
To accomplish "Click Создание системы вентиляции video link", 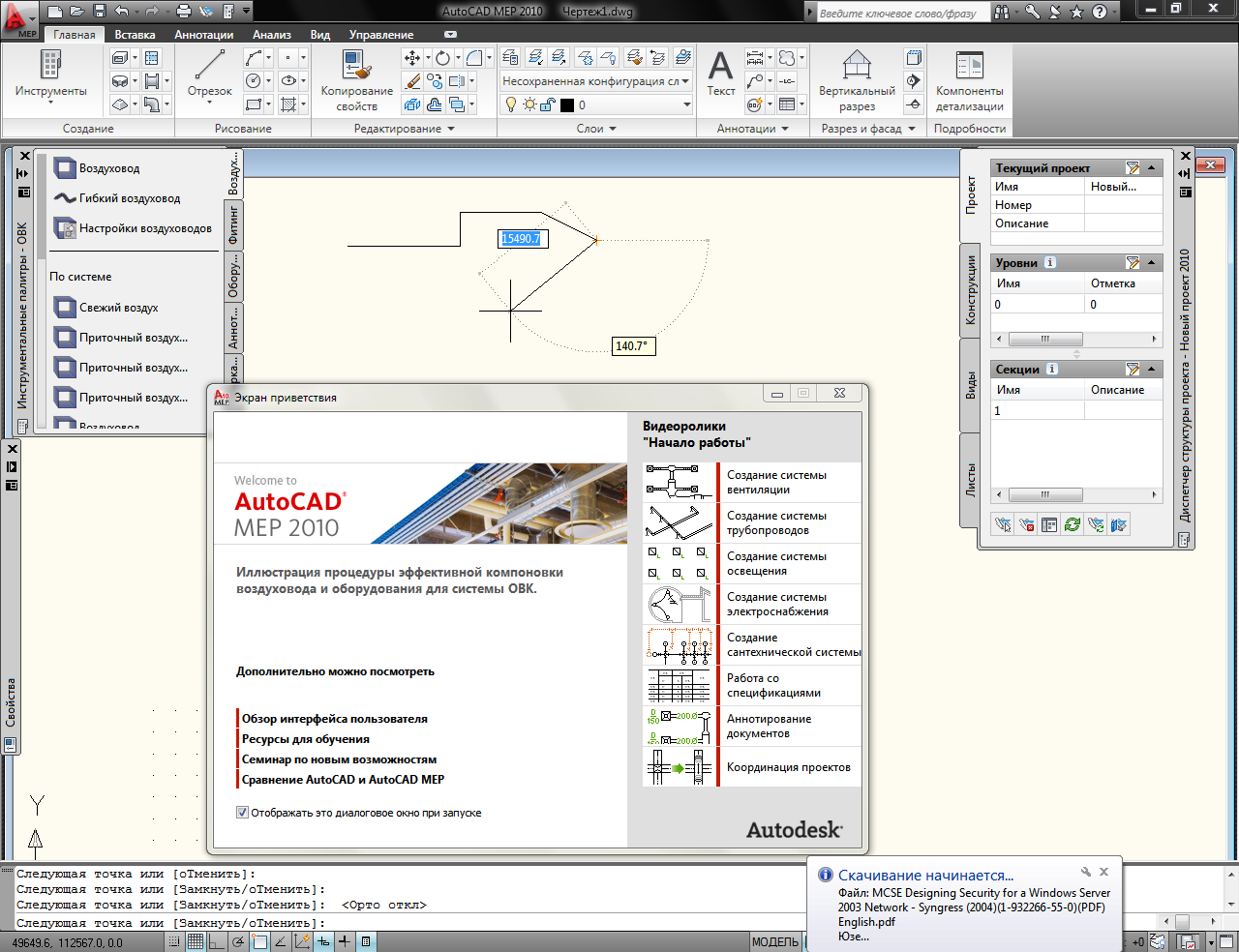I will [x=776, y=482].
